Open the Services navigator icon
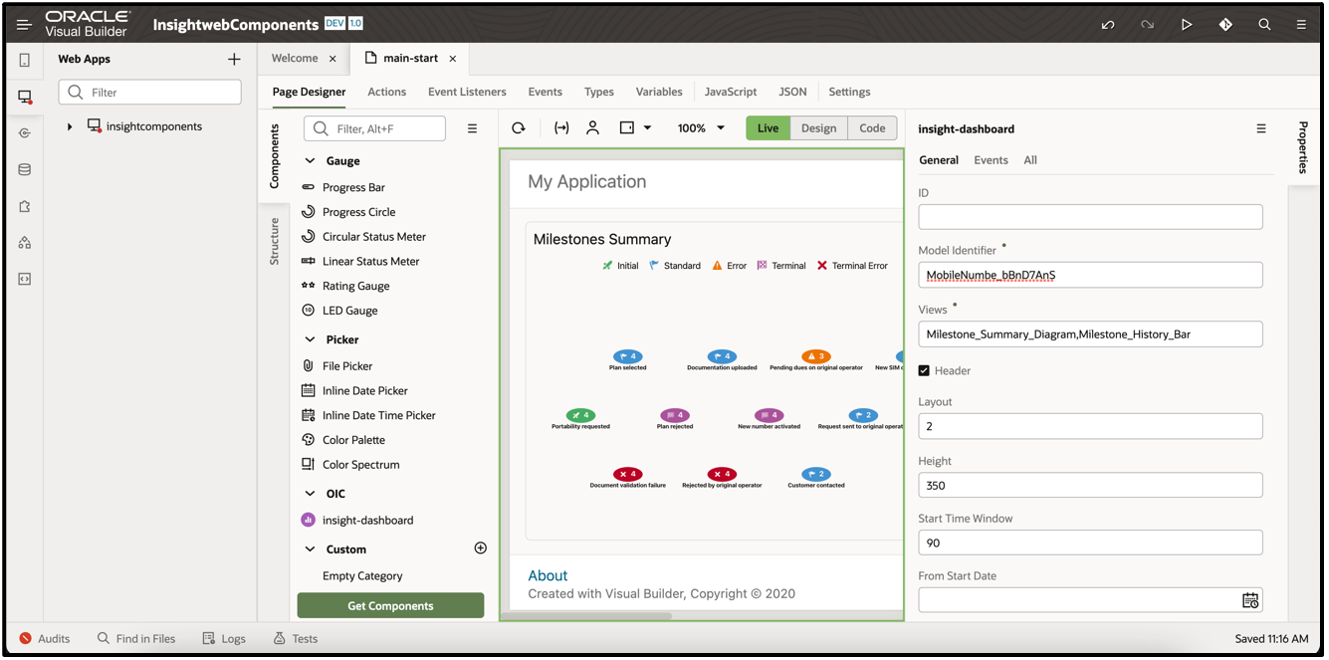Image resolution: width=1329 pixels, height=660 pixels. point(25,133)
